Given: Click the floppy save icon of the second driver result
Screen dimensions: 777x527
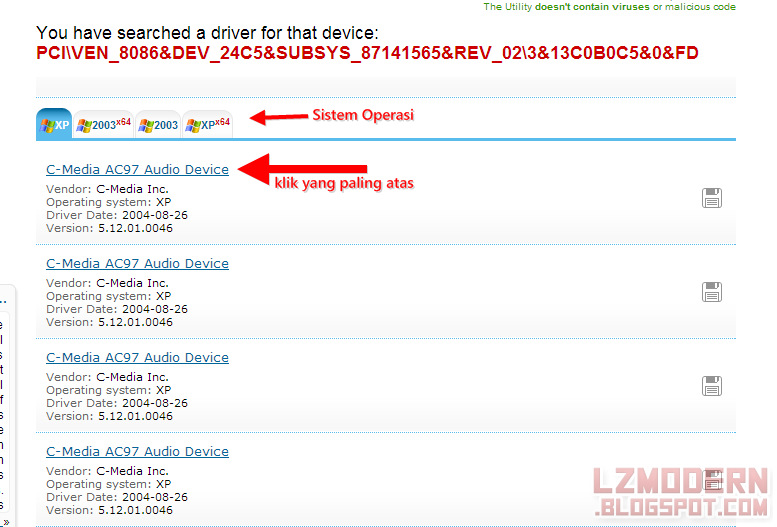Looking at the screenshot, I should pos(712,292).
